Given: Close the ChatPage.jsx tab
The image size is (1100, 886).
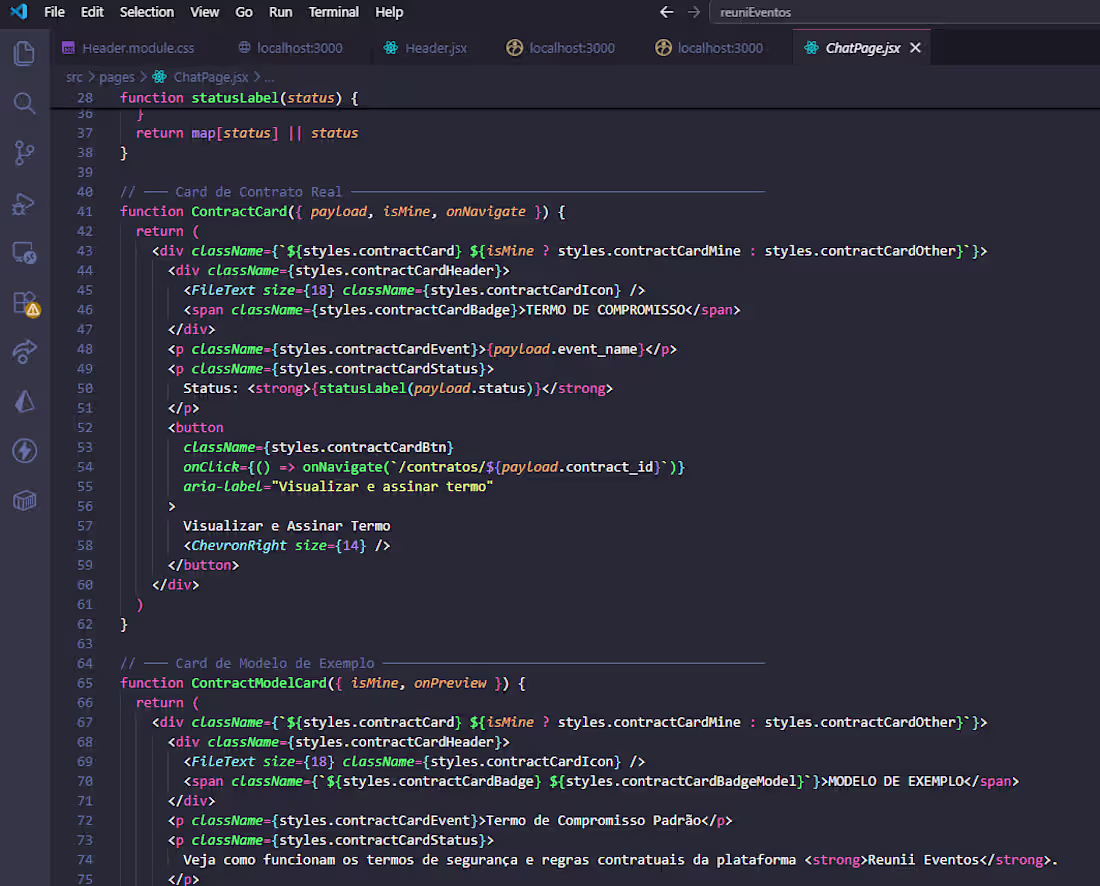Looking at the screenshot, I should point(915,48).
